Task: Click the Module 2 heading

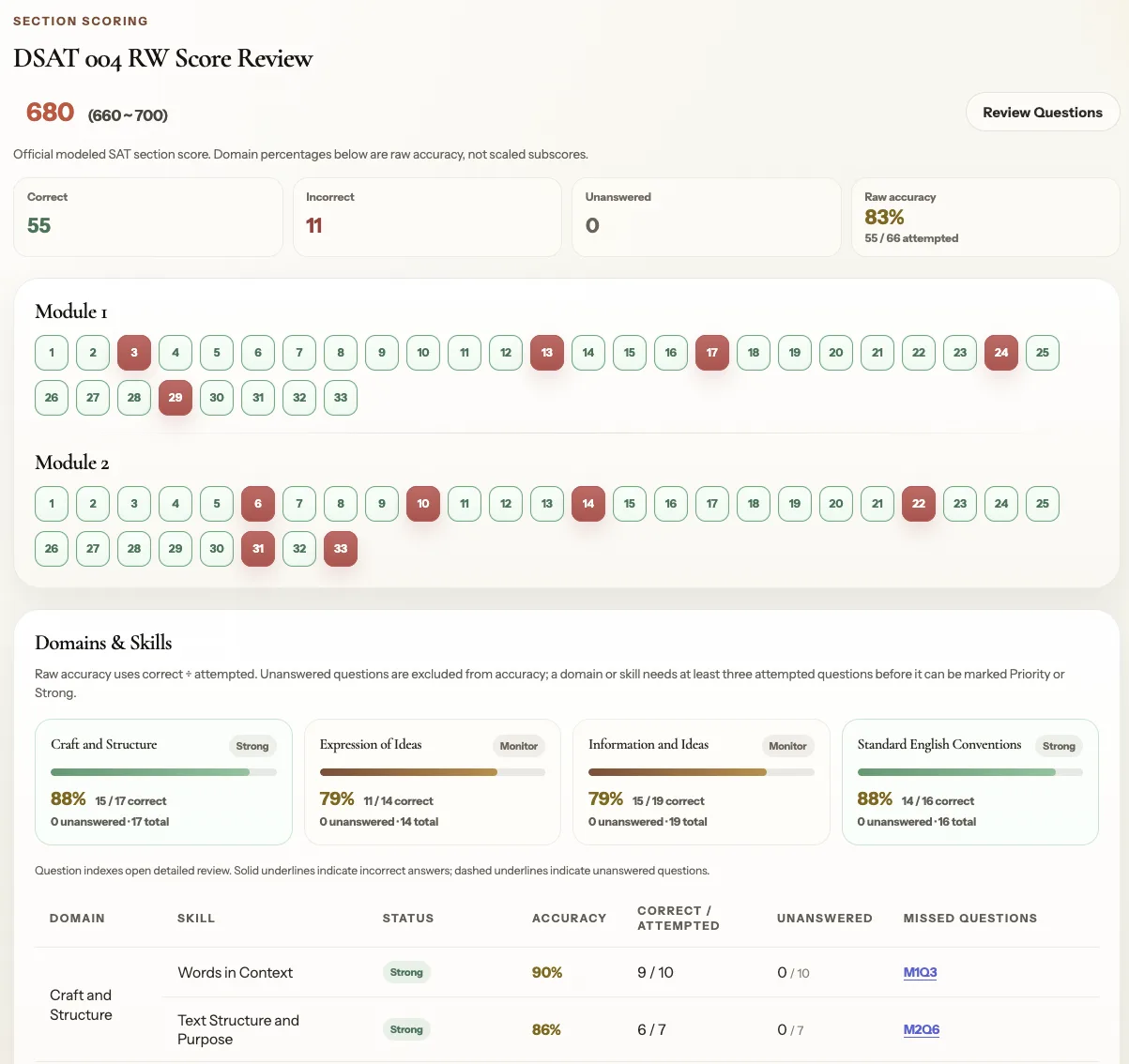Action: click(x=72, y=463)
